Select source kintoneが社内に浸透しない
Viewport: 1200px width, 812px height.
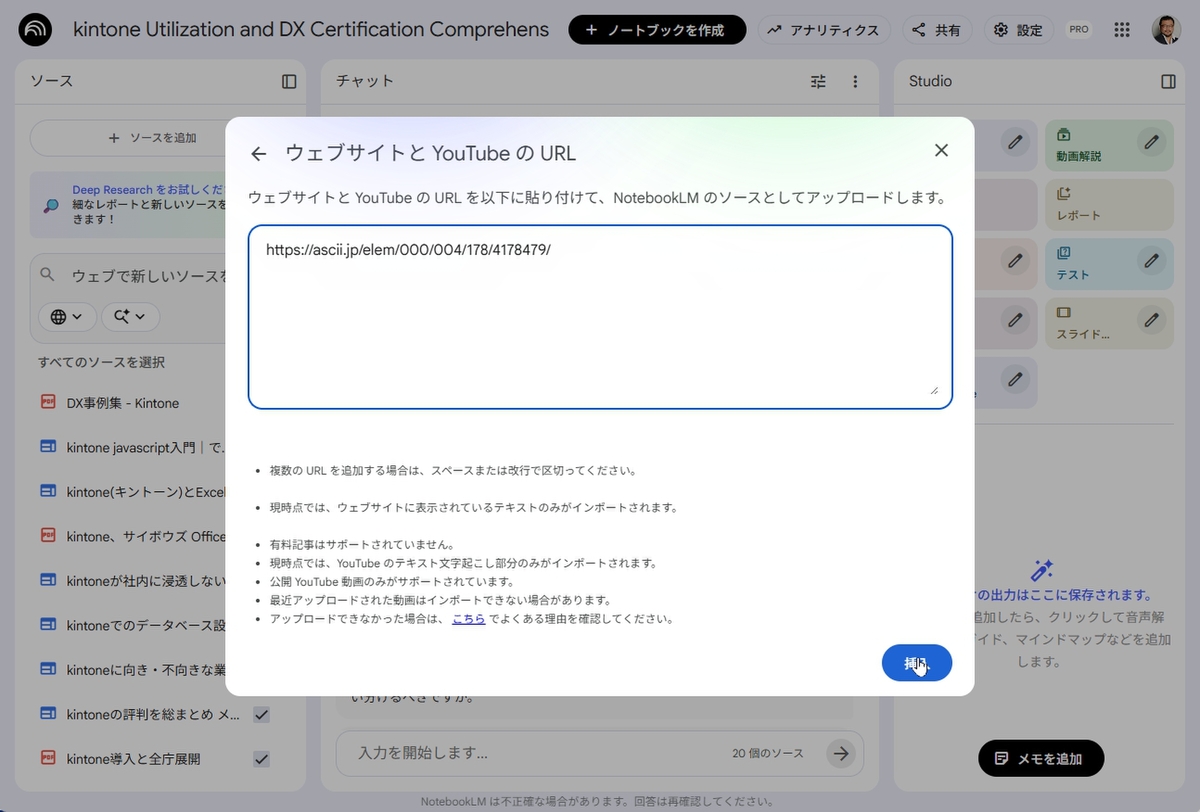(x=146, y=580)
